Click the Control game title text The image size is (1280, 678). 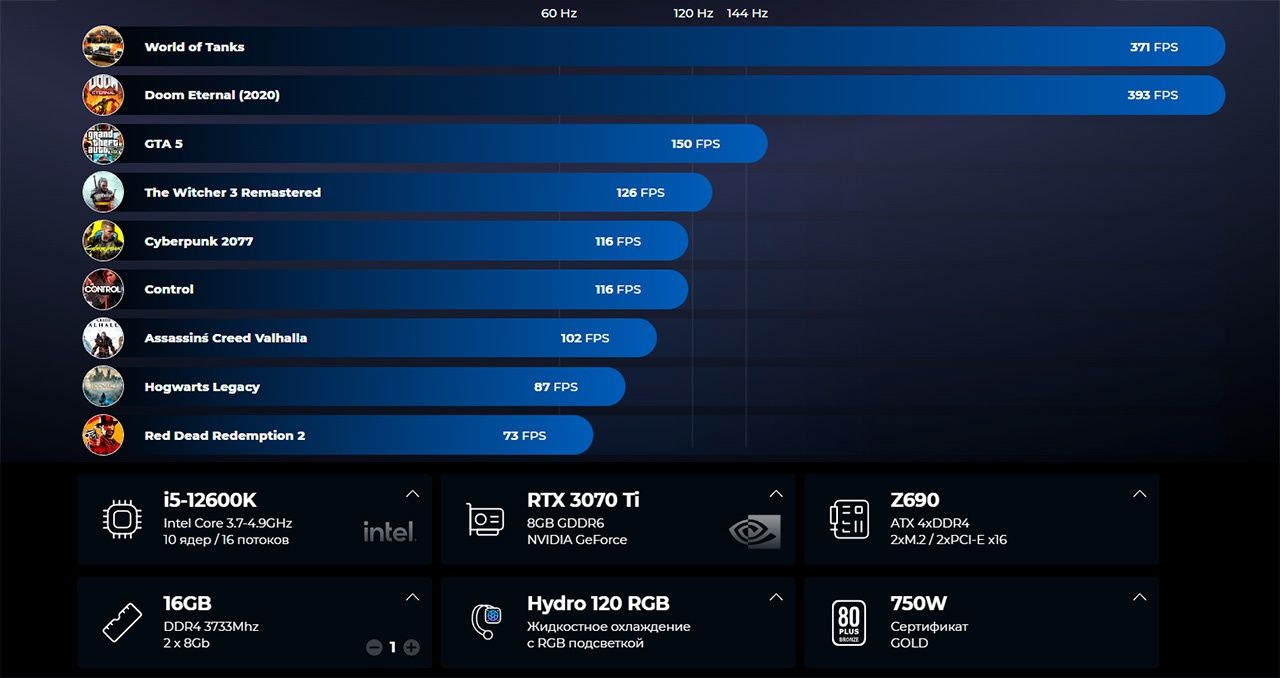coord(169,289)
